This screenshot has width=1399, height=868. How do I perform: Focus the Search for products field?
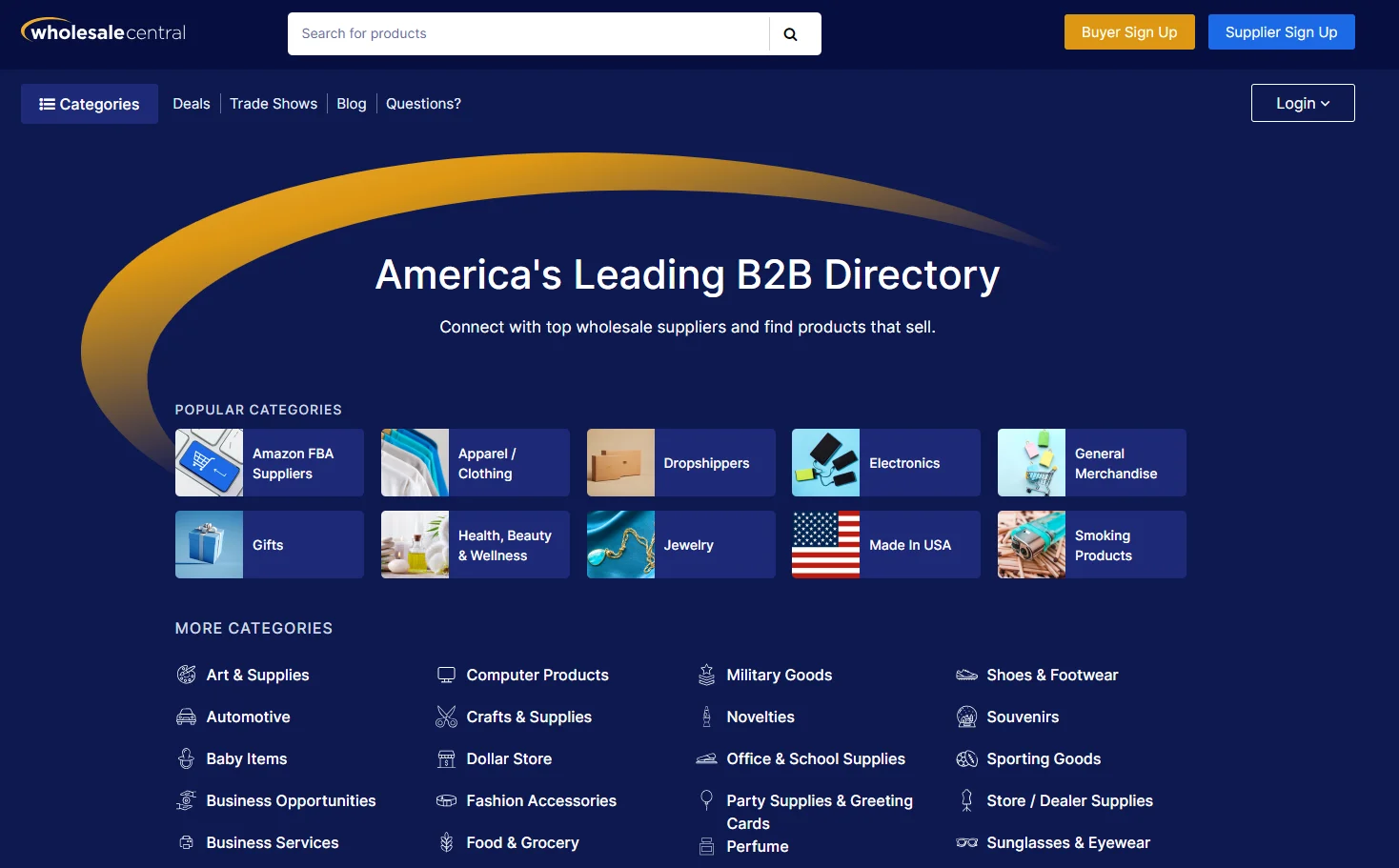tap(529, 34)
